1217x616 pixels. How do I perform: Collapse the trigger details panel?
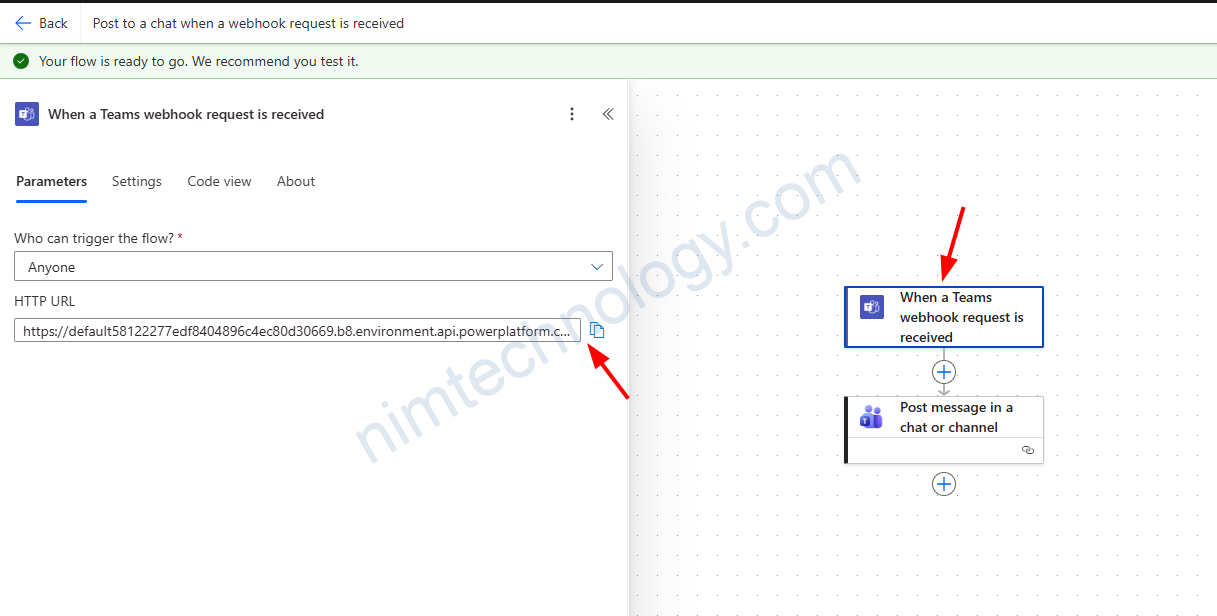click(607, 114)
